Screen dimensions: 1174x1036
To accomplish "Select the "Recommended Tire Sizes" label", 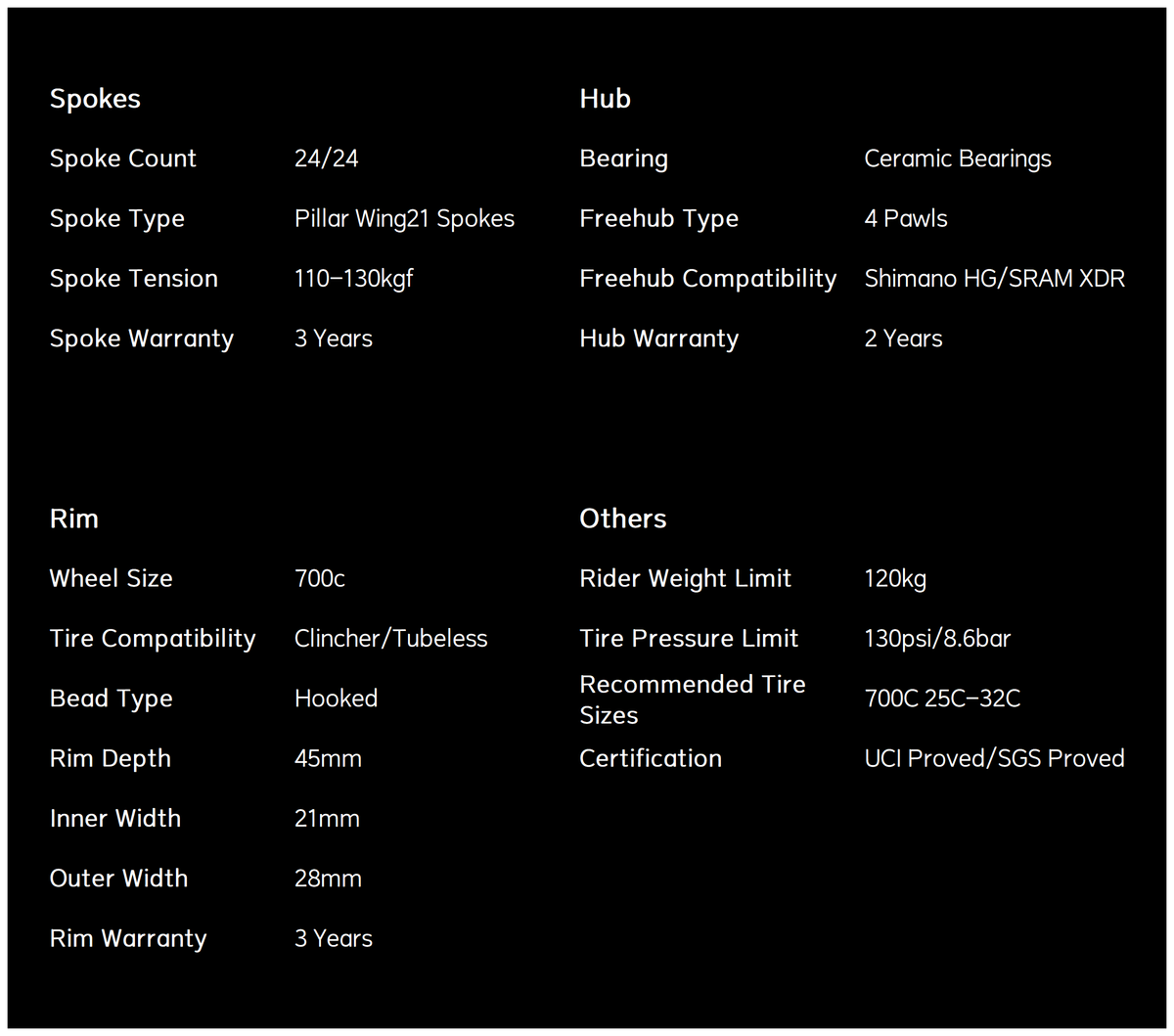I will (x=693, y=699).
